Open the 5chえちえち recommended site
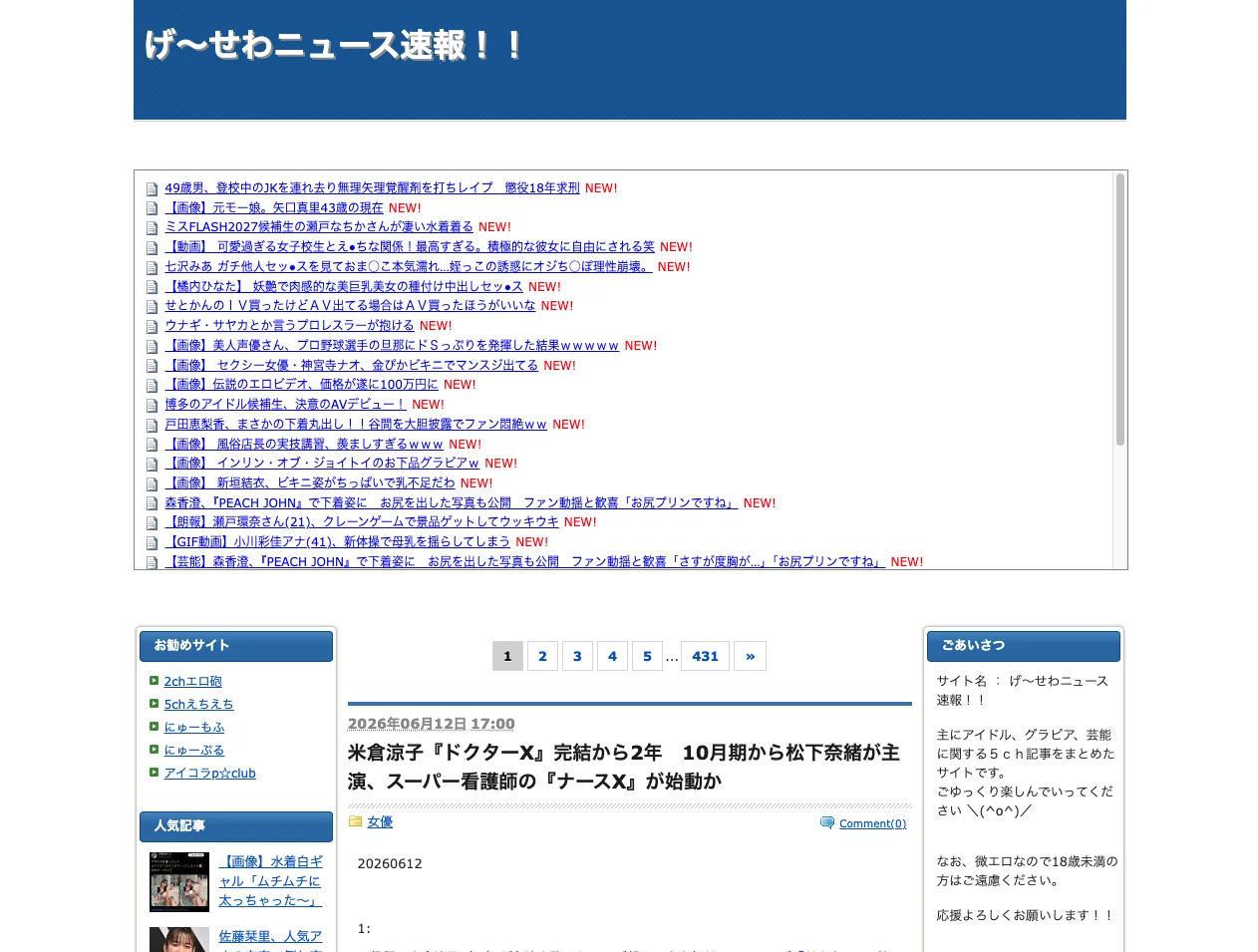Screen dimensions: 1258x952 [199, 705]
